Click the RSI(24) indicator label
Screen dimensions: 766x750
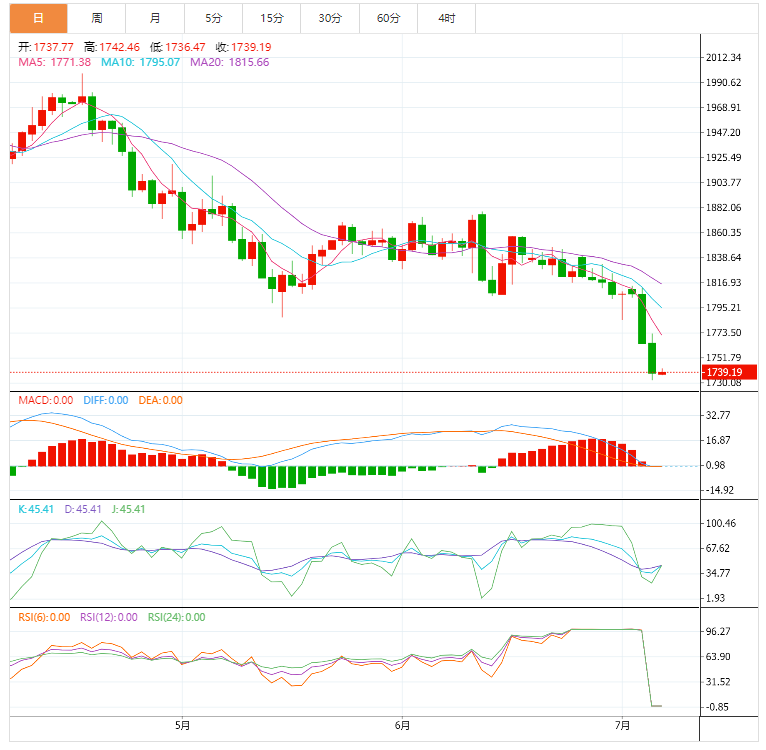pyautogui.click(x=176, y=617)
